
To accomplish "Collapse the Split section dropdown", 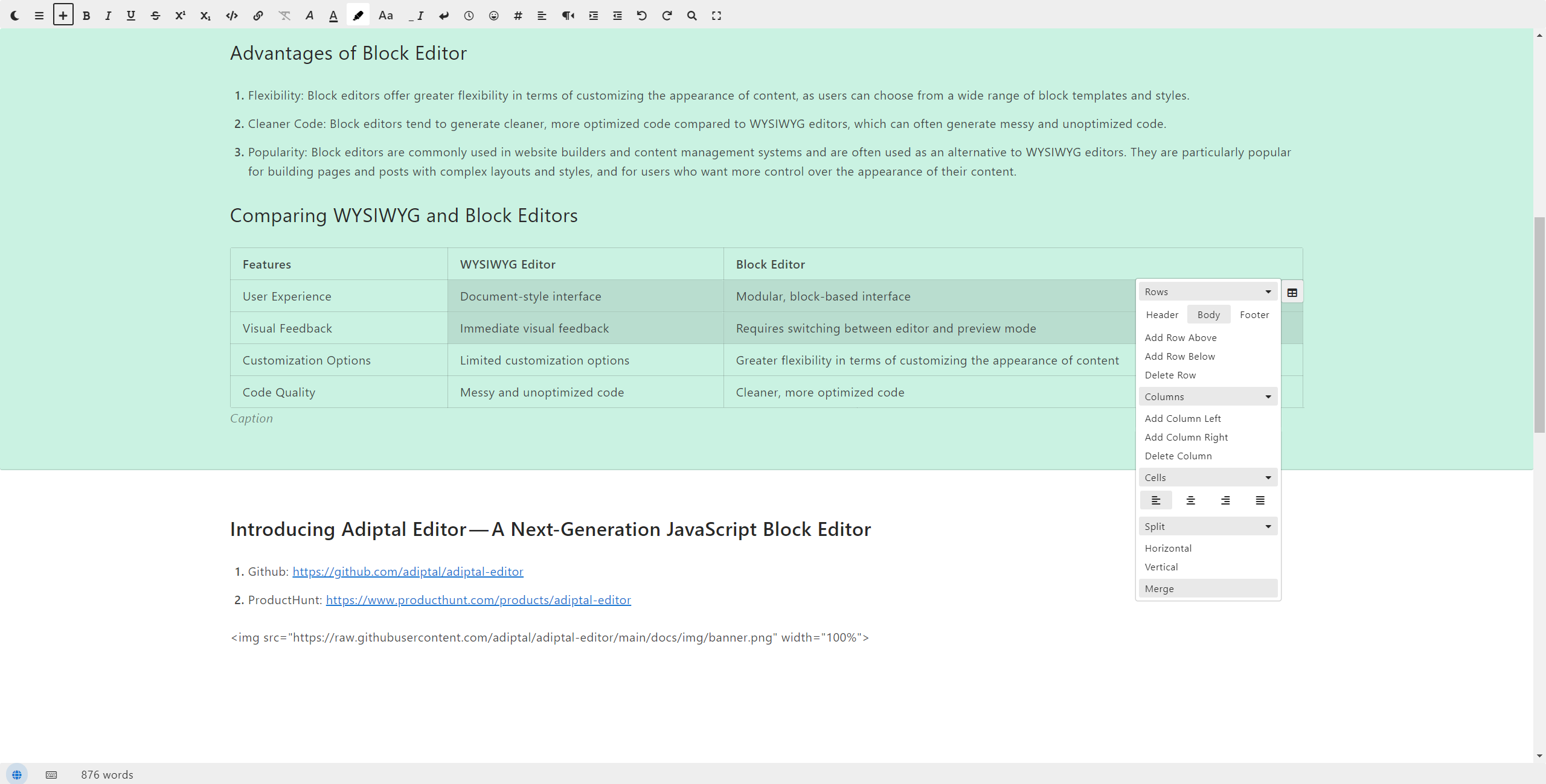I will point(1268,527).
